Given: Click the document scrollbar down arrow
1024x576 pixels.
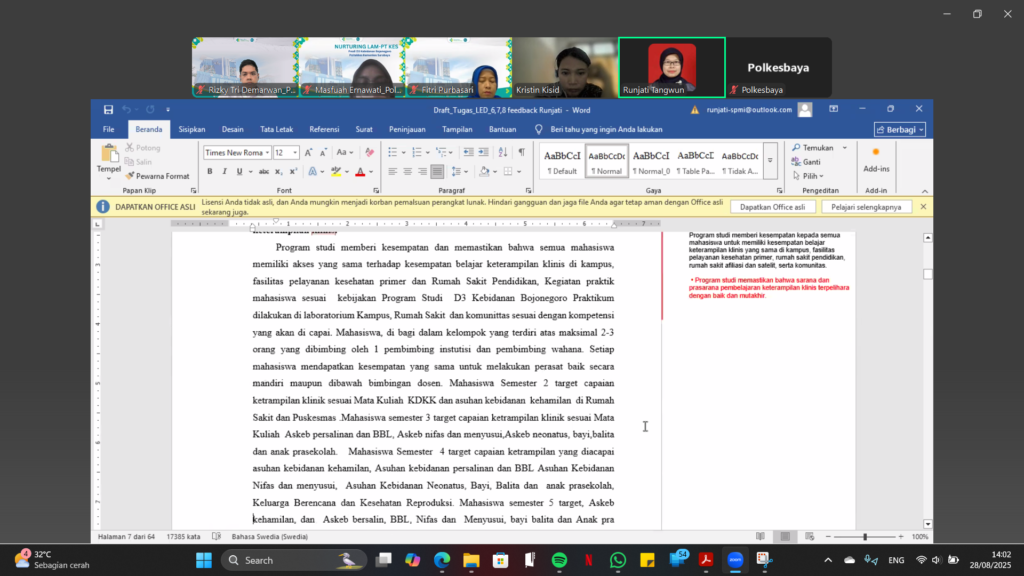Looking at the screenshot, I should [927, 524].
